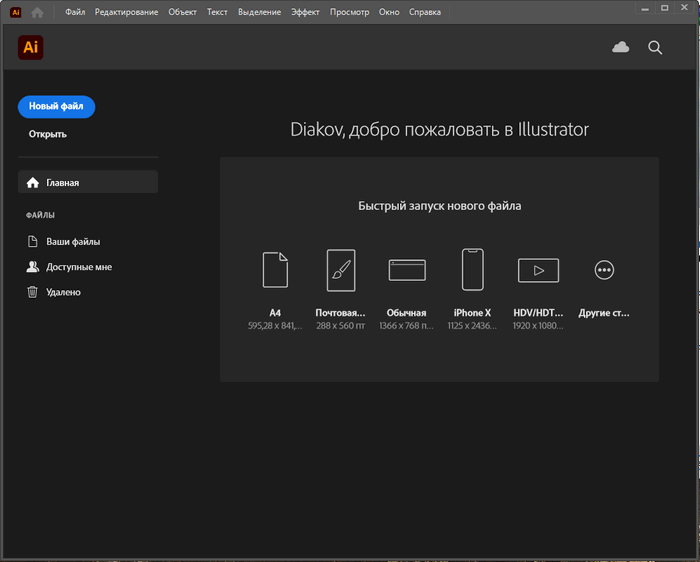Open Ваши файлы section label

[73, 241]
